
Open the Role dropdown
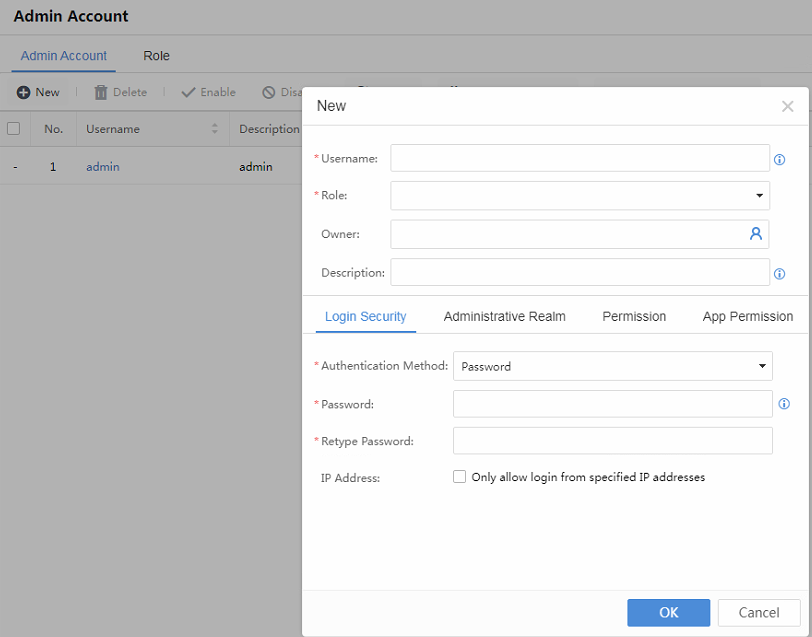(x=580, y=196)
